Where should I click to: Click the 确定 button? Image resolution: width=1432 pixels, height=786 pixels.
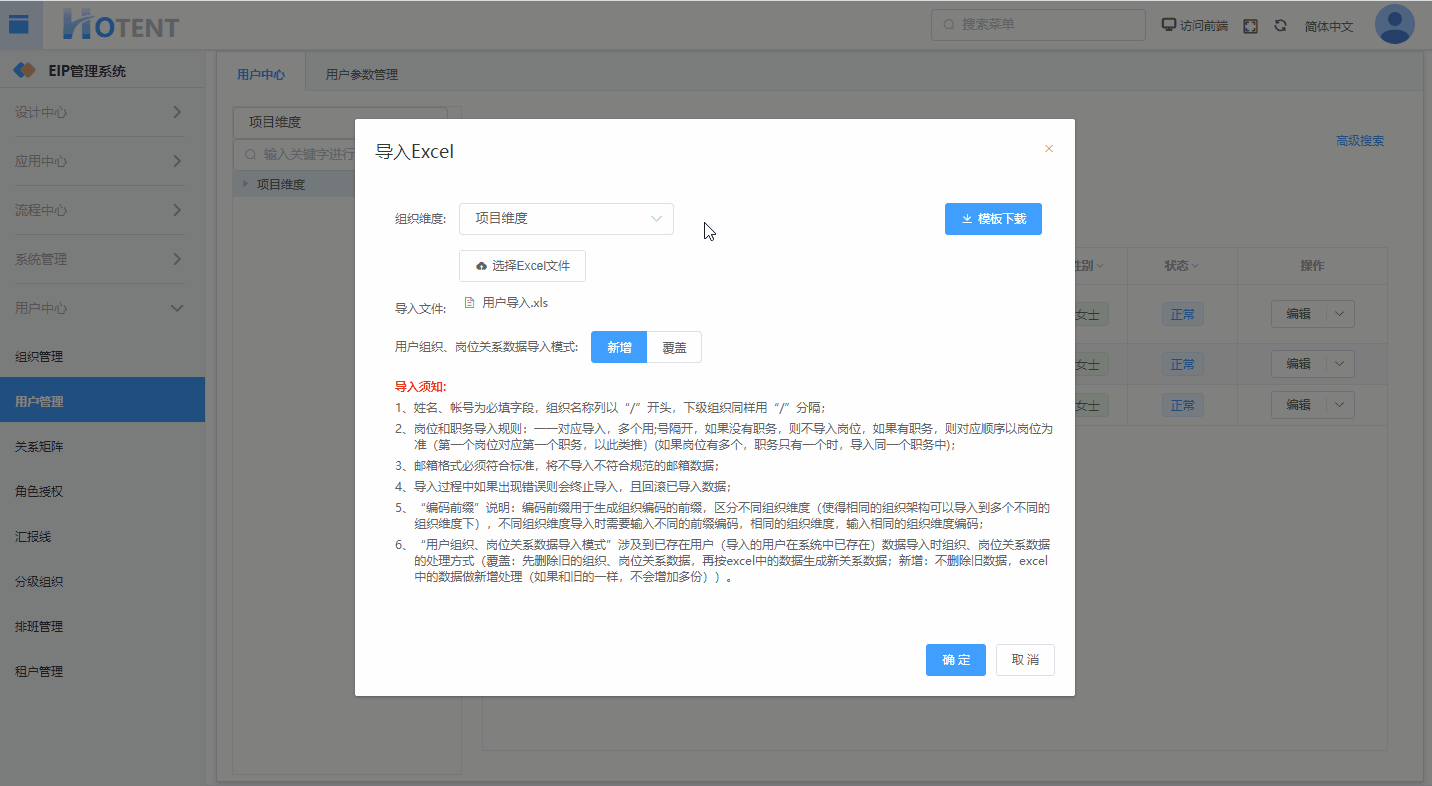[x=955, y=660]
